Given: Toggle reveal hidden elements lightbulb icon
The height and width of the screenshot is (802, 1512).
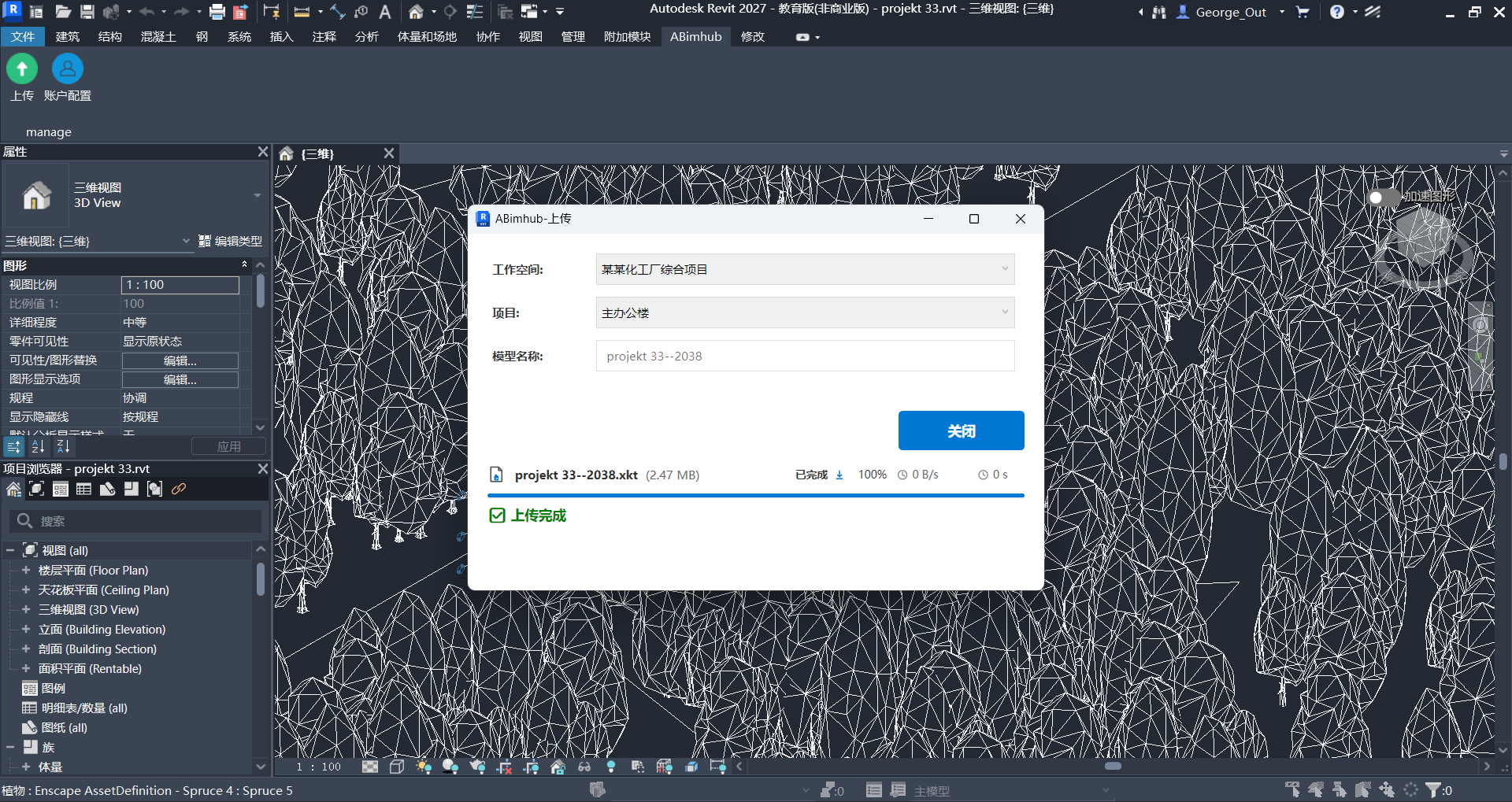Looking at the screenshot, I should pos(611,767).
